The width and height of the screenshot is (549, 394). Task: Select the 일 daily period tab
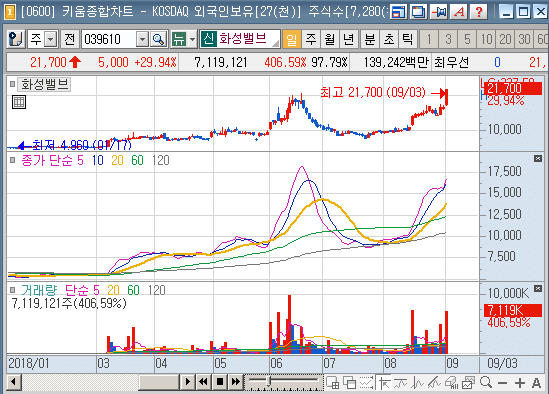coord(292,39)
